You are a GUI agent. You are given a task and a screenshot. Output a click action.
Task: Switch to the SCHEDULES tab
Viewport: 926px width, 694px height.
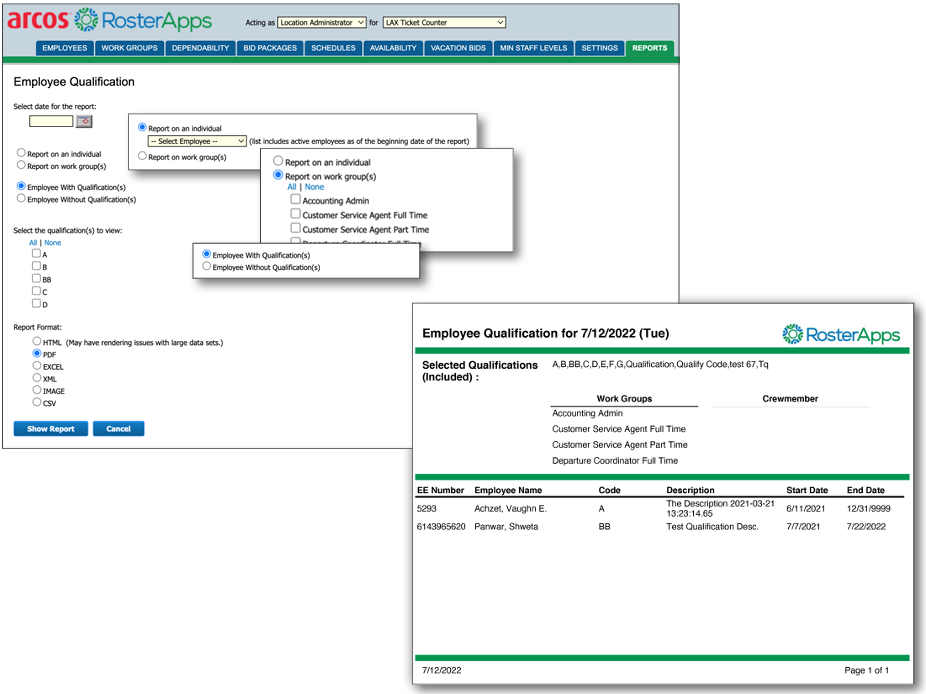point(333,48)
